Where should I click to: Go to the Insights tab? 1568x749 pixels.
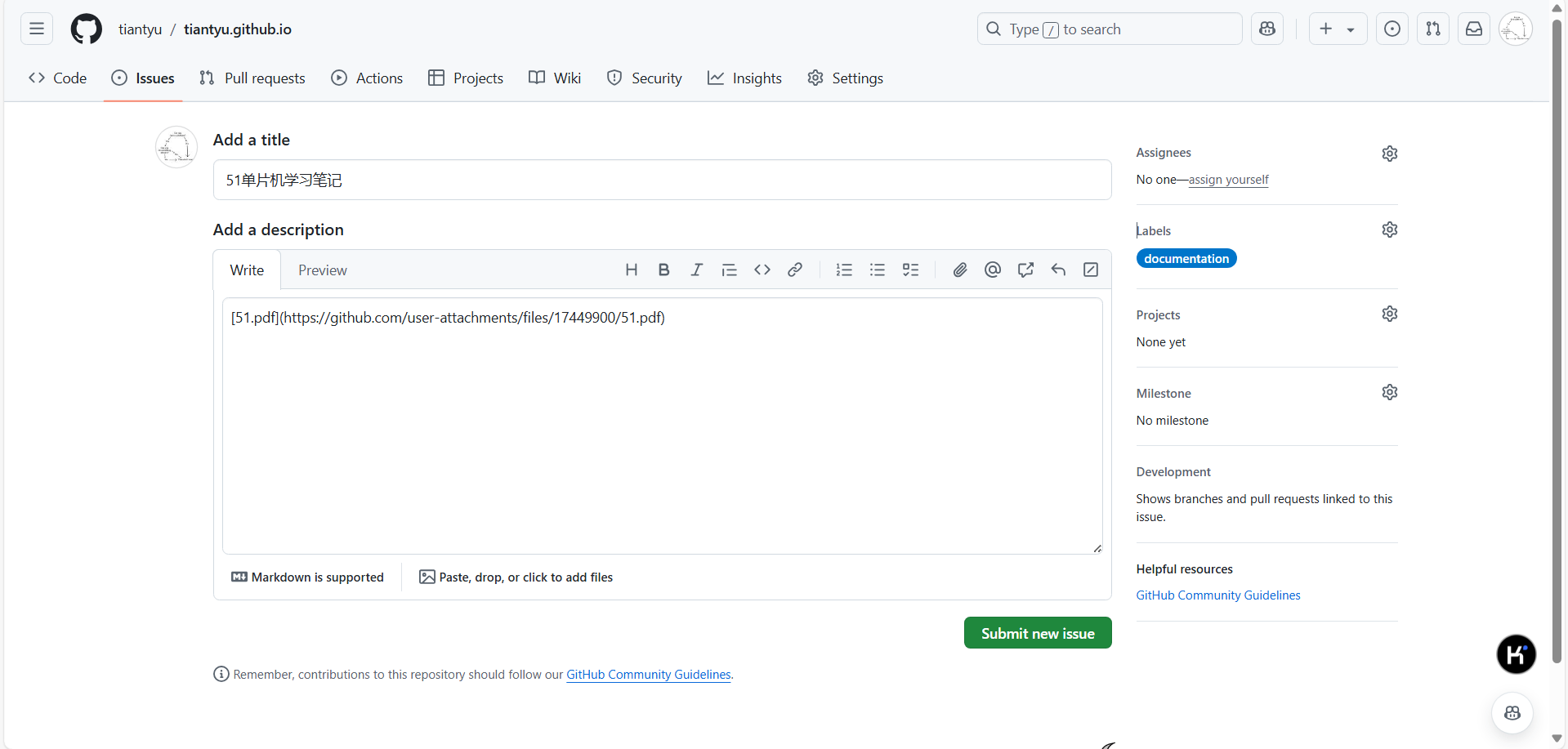tap(744, 78)
